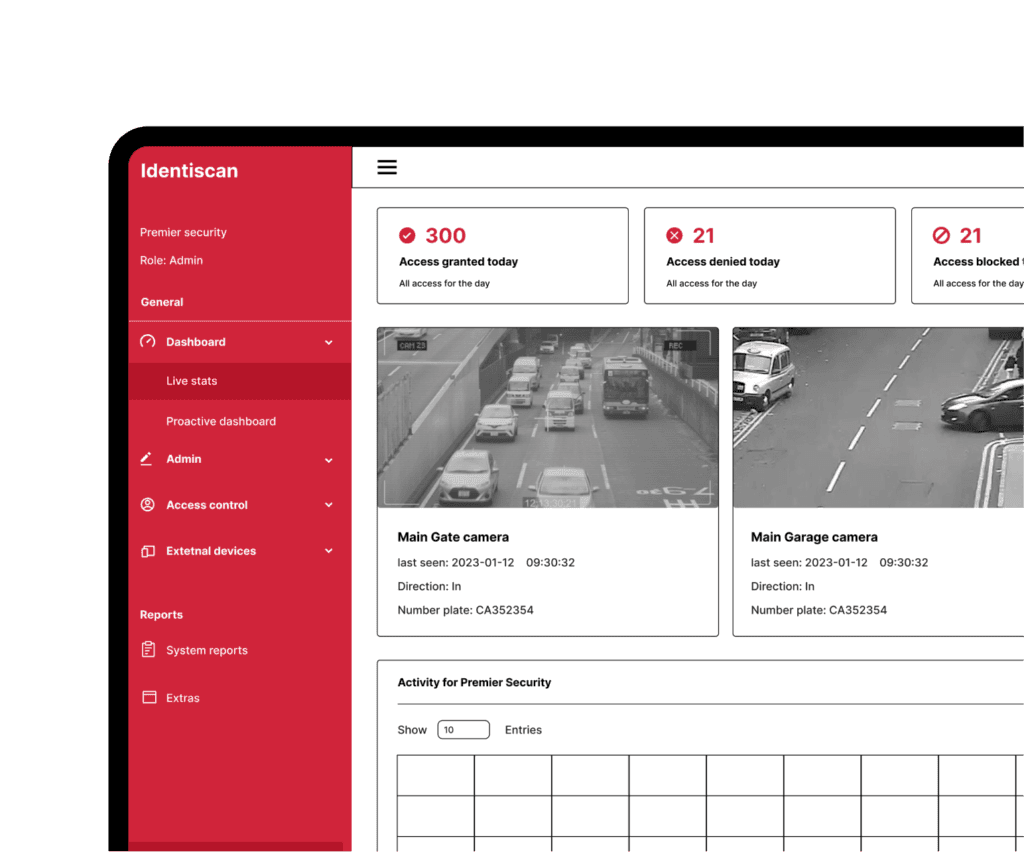Click the Extras window icon
The width and height of the screenshot is (1024, 852).
[x=150, y=697]
